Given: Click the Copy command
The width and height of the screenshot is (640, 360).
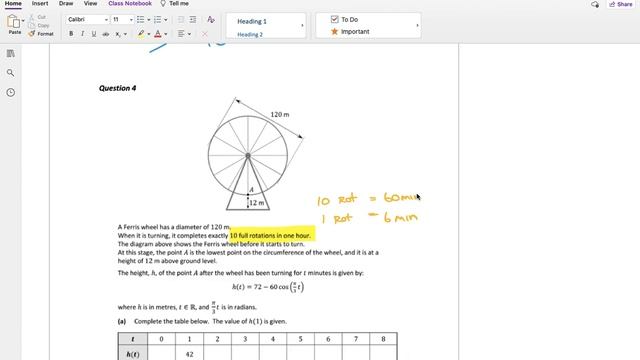Looking at the screenshot, I should click(x=39, y=25).
